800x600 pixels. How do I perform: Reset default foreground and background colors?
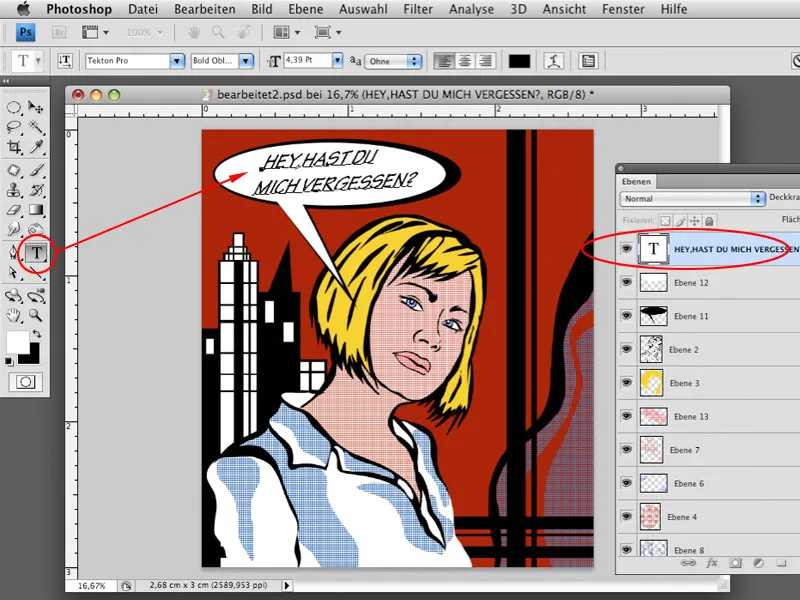(x=9, y=362)
